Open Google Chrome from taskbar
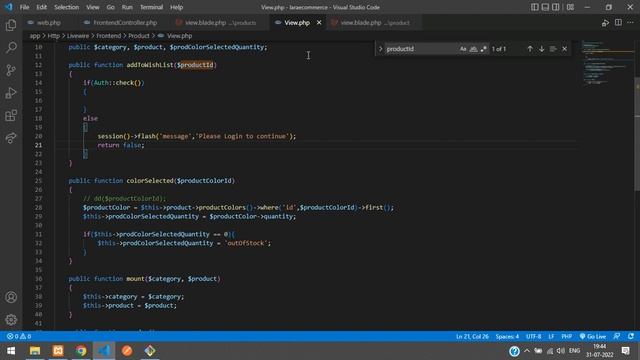 pos(81,351)
